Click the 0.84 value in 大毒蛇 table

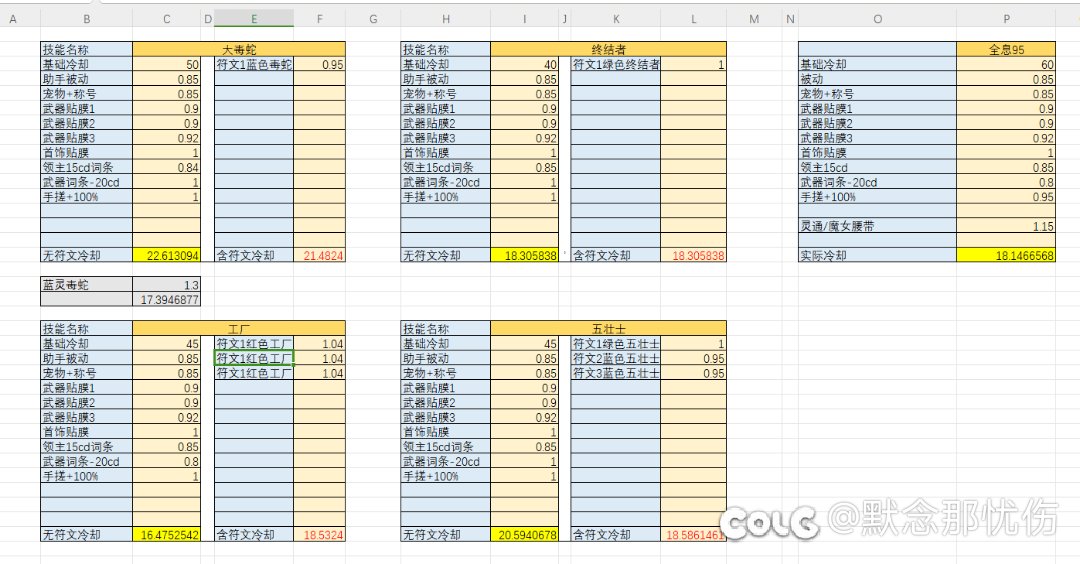click(x=167, y=167)
